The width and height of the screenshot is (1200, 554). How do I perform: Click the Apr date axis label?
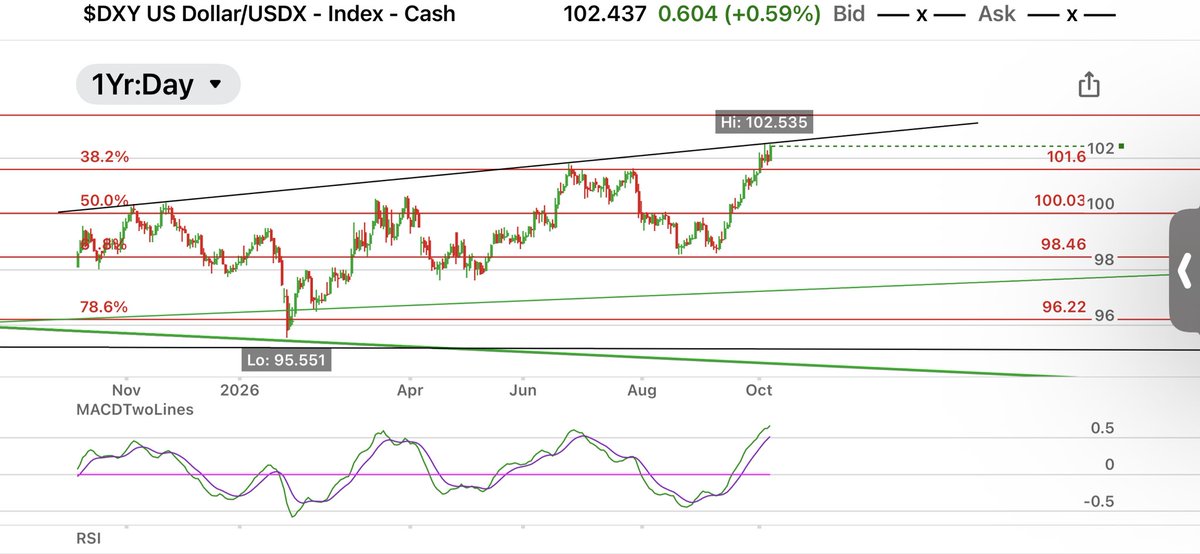tap(411, 389)
